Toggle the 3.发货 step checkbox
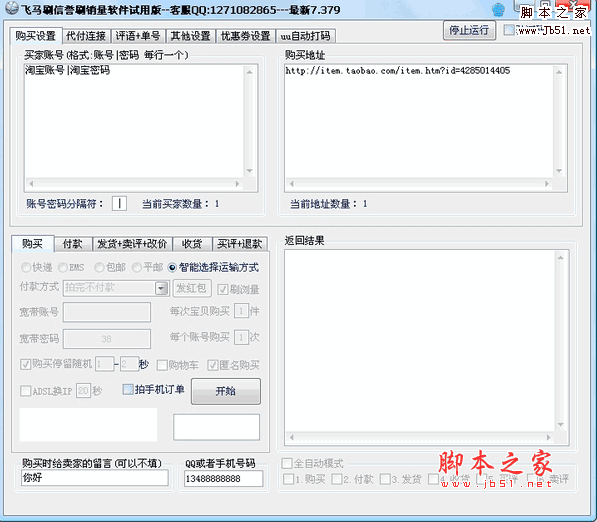This screenshot has width=597, height=522. (x=385, y=479)
